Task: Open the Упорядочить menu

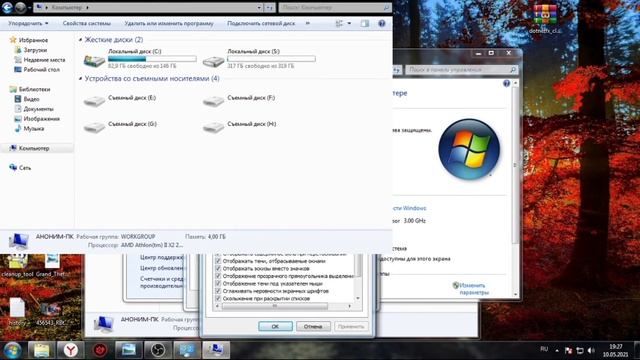Action: tap(28, 24)
